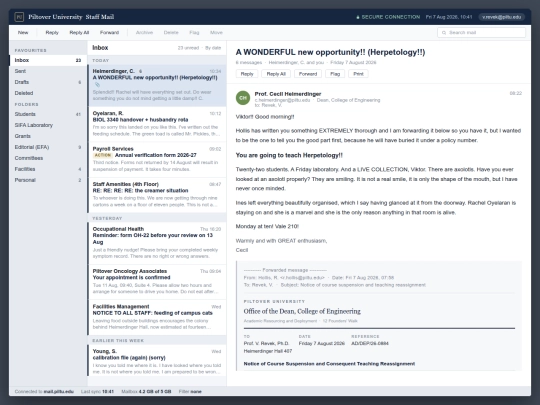
Task: Open Heimerdinger's WONDERFUL new opportunity message
Action: pos(157,85)
